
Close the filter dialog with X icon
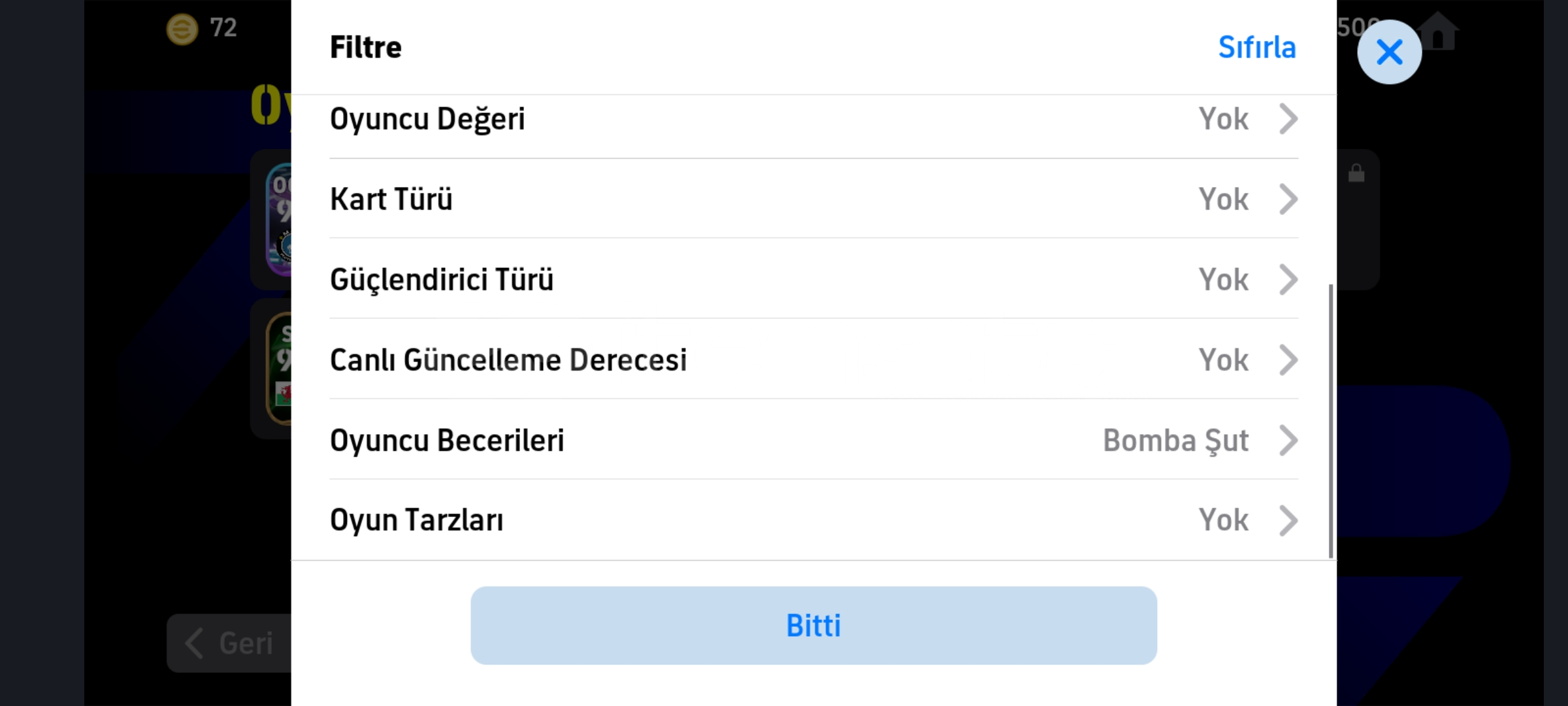[x=1389, y=52]
